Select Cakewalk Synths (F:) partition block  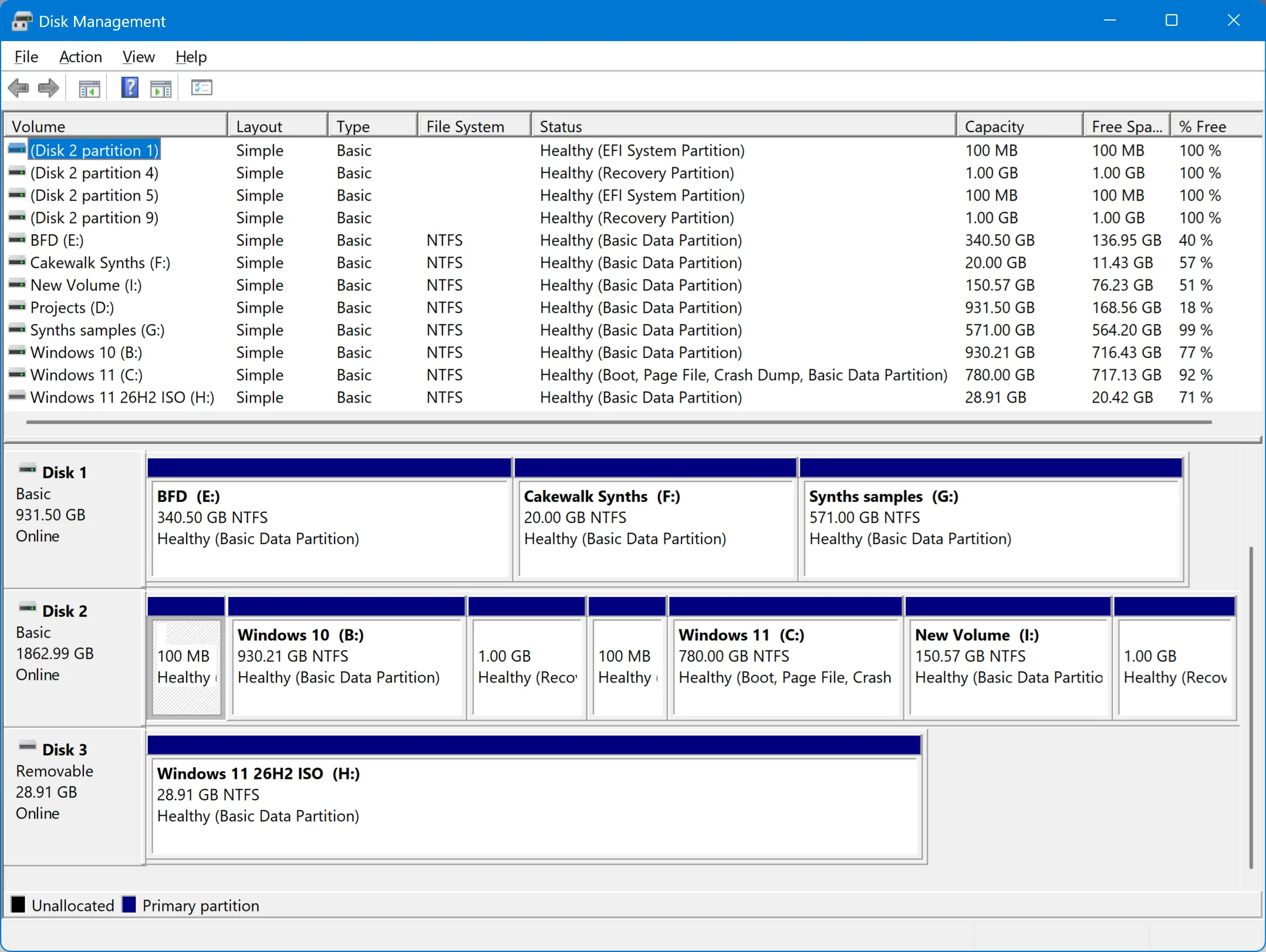click(656, 520)
